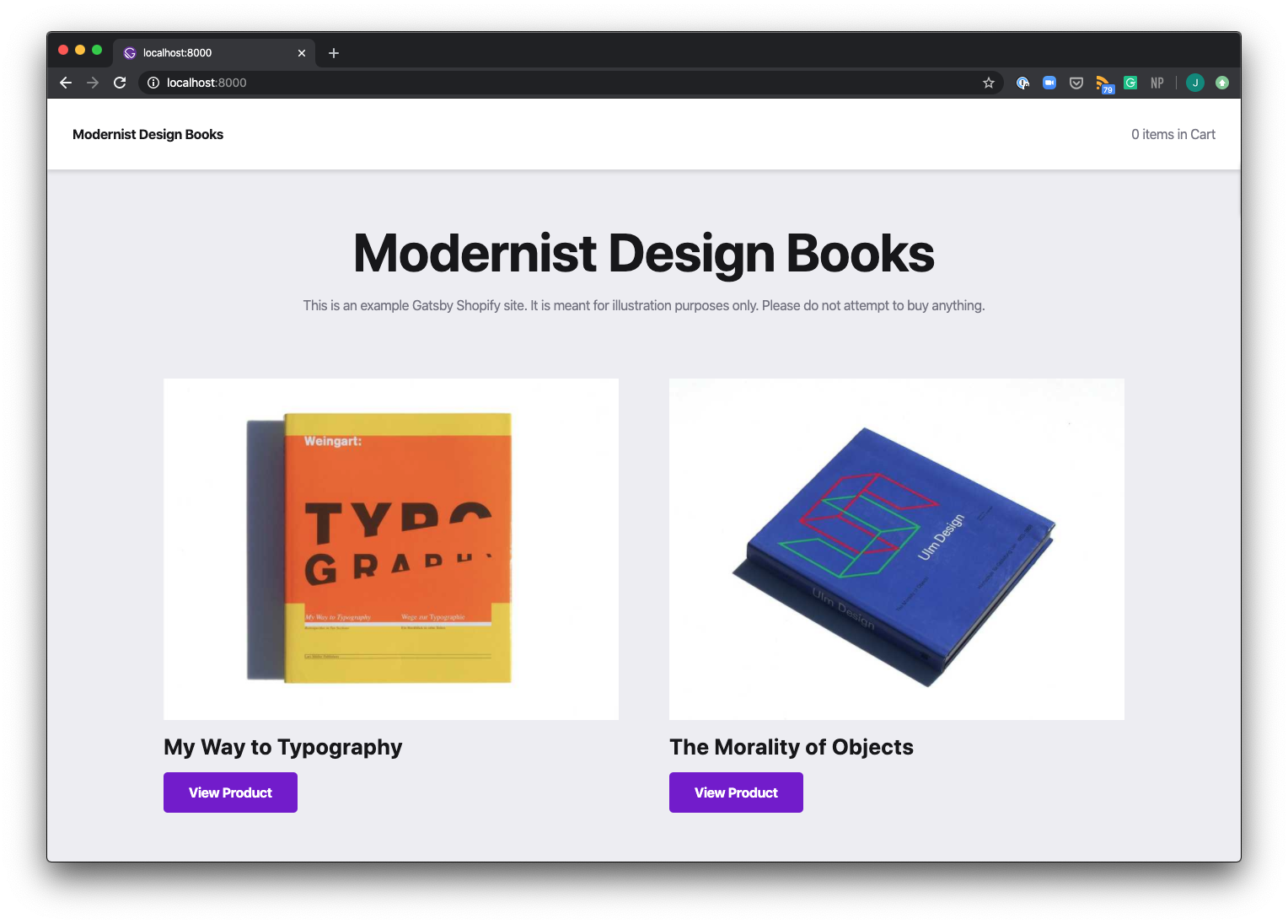The image size is (1288, 924).
Task: Open the Grammarly extension
Action: coord(1130,83)
